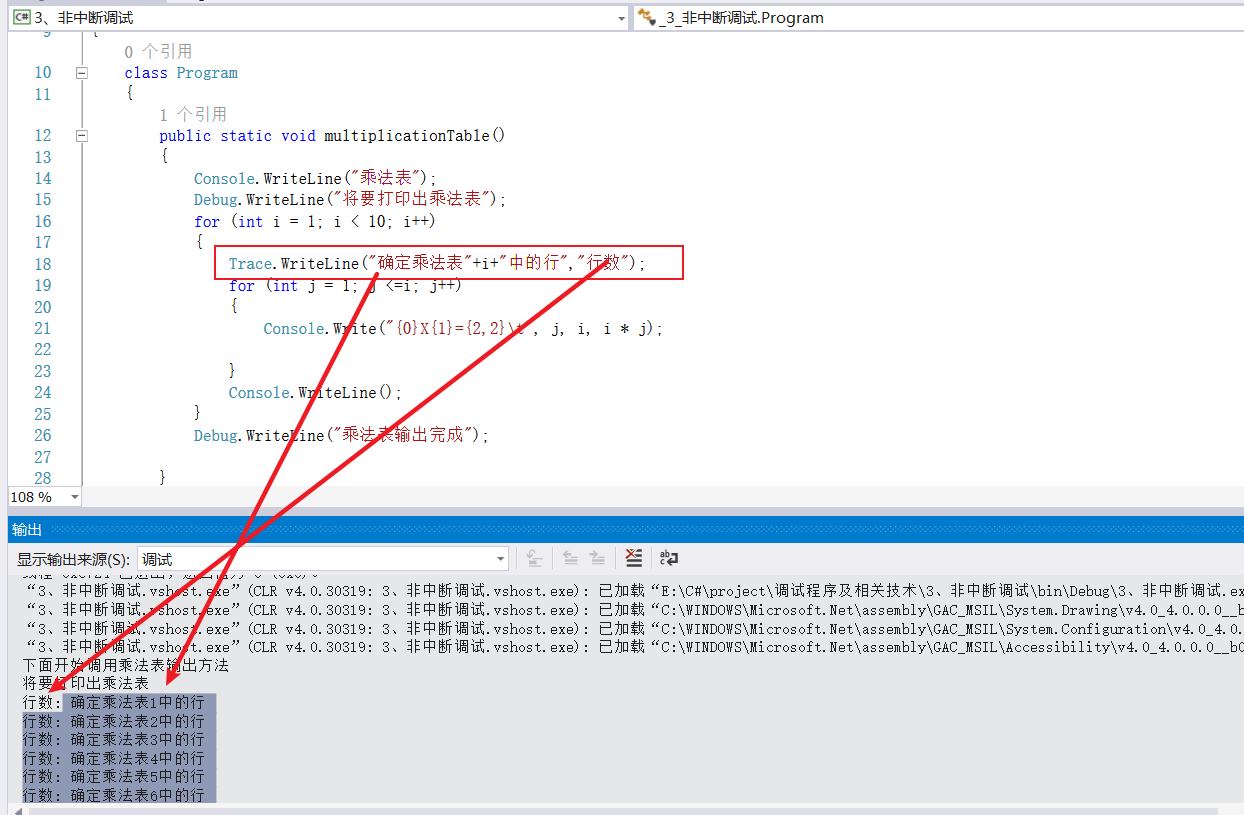1244x815 pixels.
Task: Collapse the multiplicationTable method block
Action: tap(82, 136)
